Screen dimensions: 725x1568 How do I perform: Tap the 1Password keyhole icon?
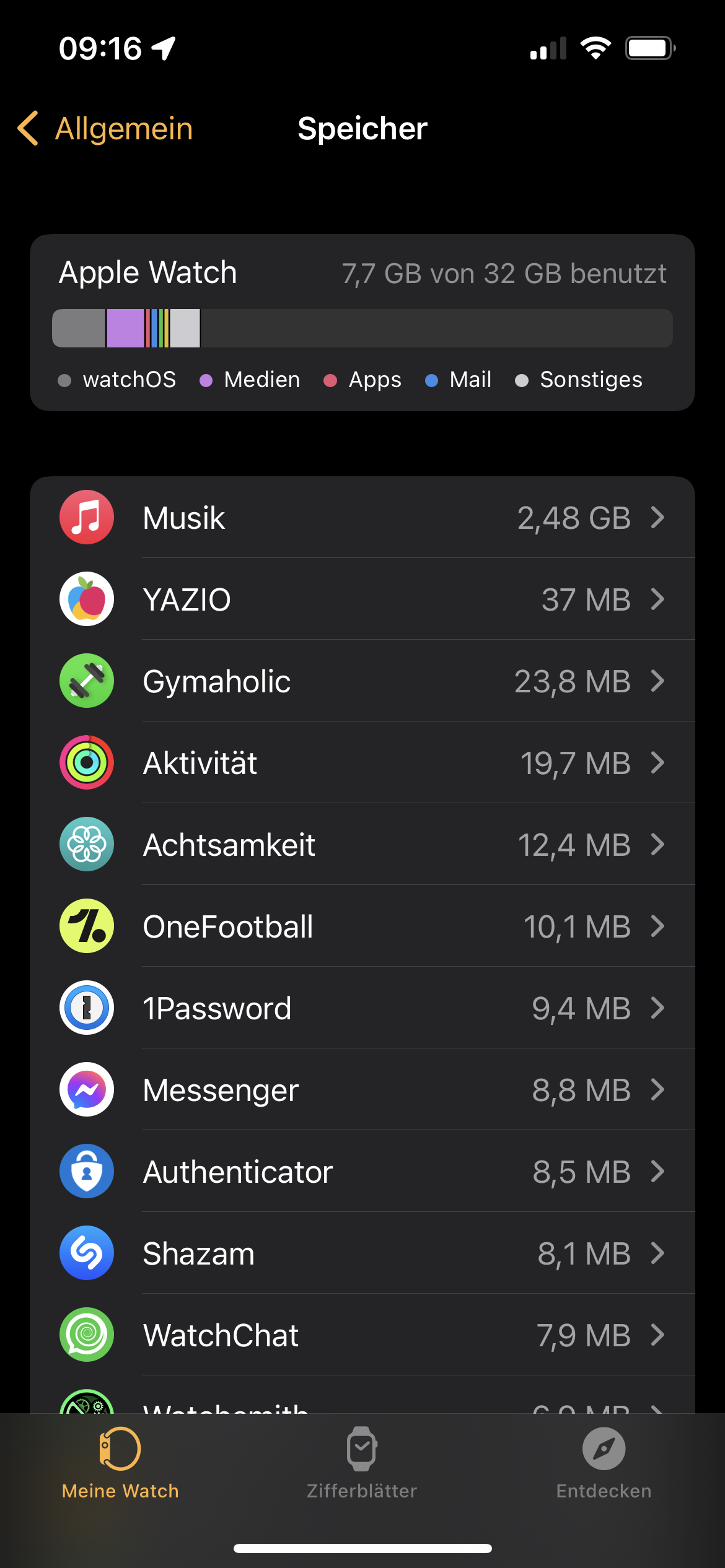click(87, 1008)
